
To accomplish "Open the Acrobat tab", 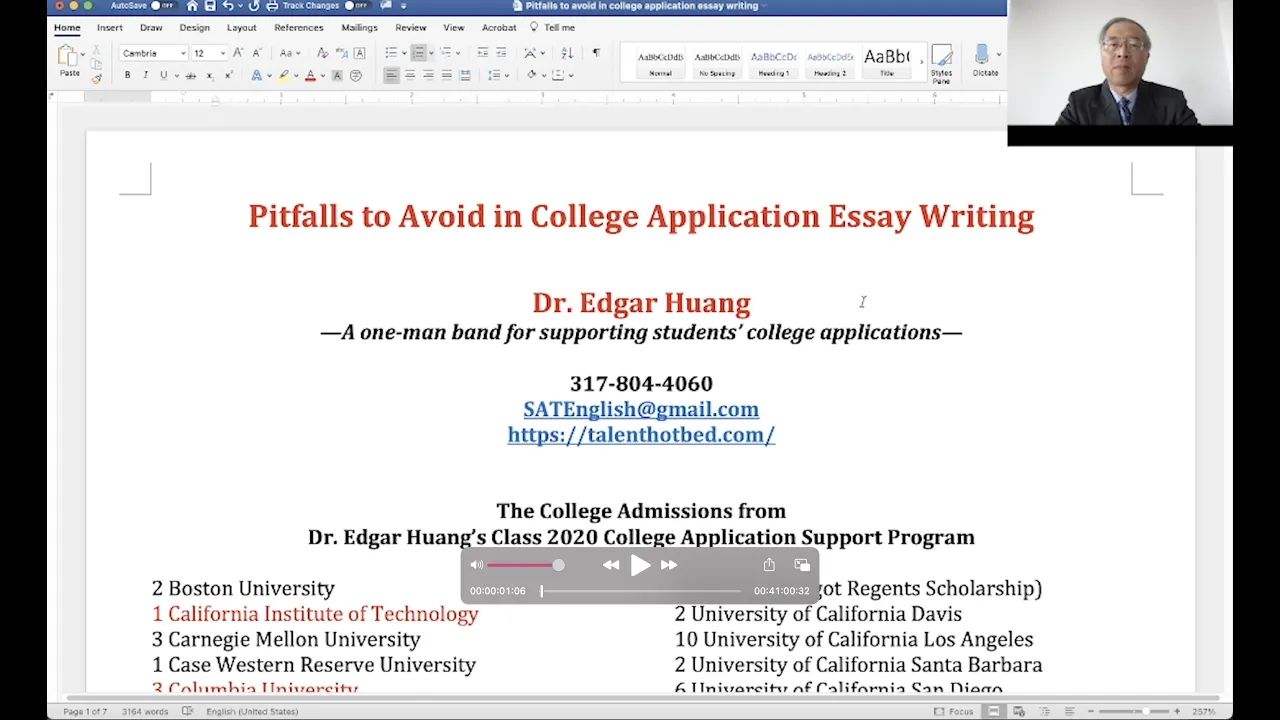I will 499,28.
